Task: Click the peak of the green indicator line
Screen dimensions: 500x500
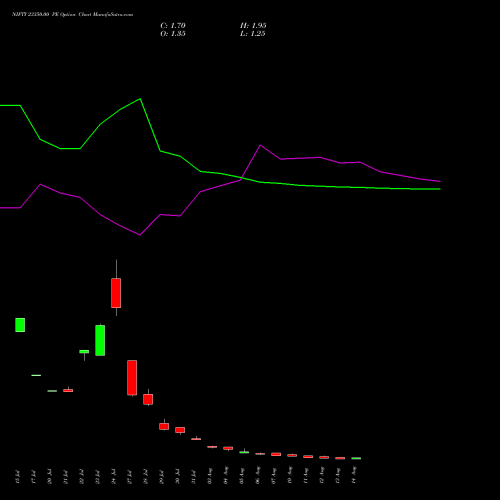Action: click(140, 99)
